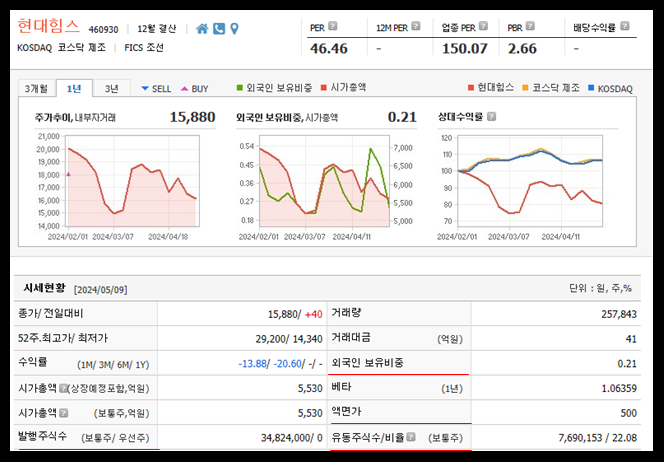
Task: Open the 12M PER help icon
Action: coord(416,26)
